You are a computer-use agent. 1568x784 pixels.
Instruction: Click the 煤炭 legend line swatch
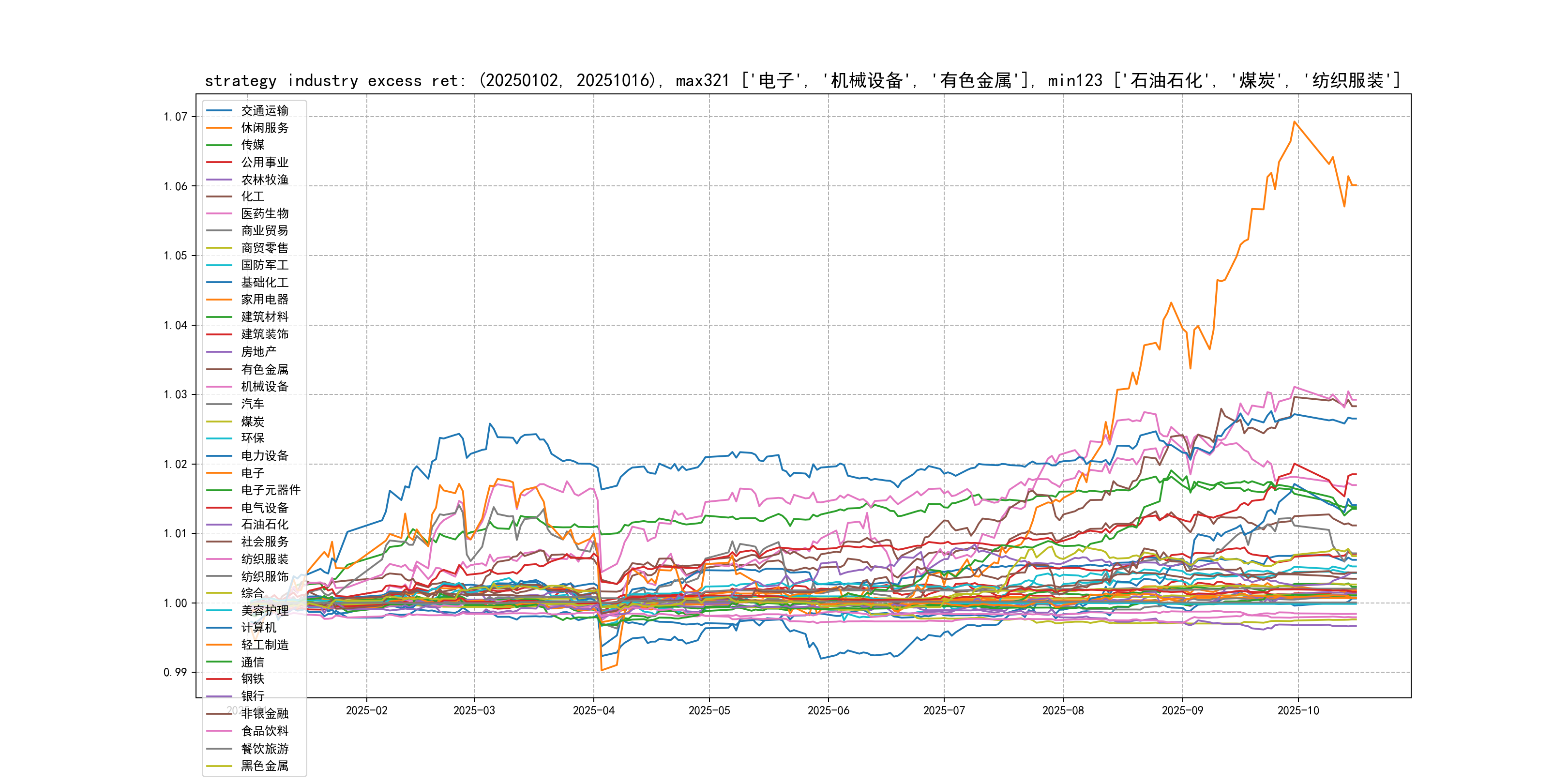[x=219, y=421]
